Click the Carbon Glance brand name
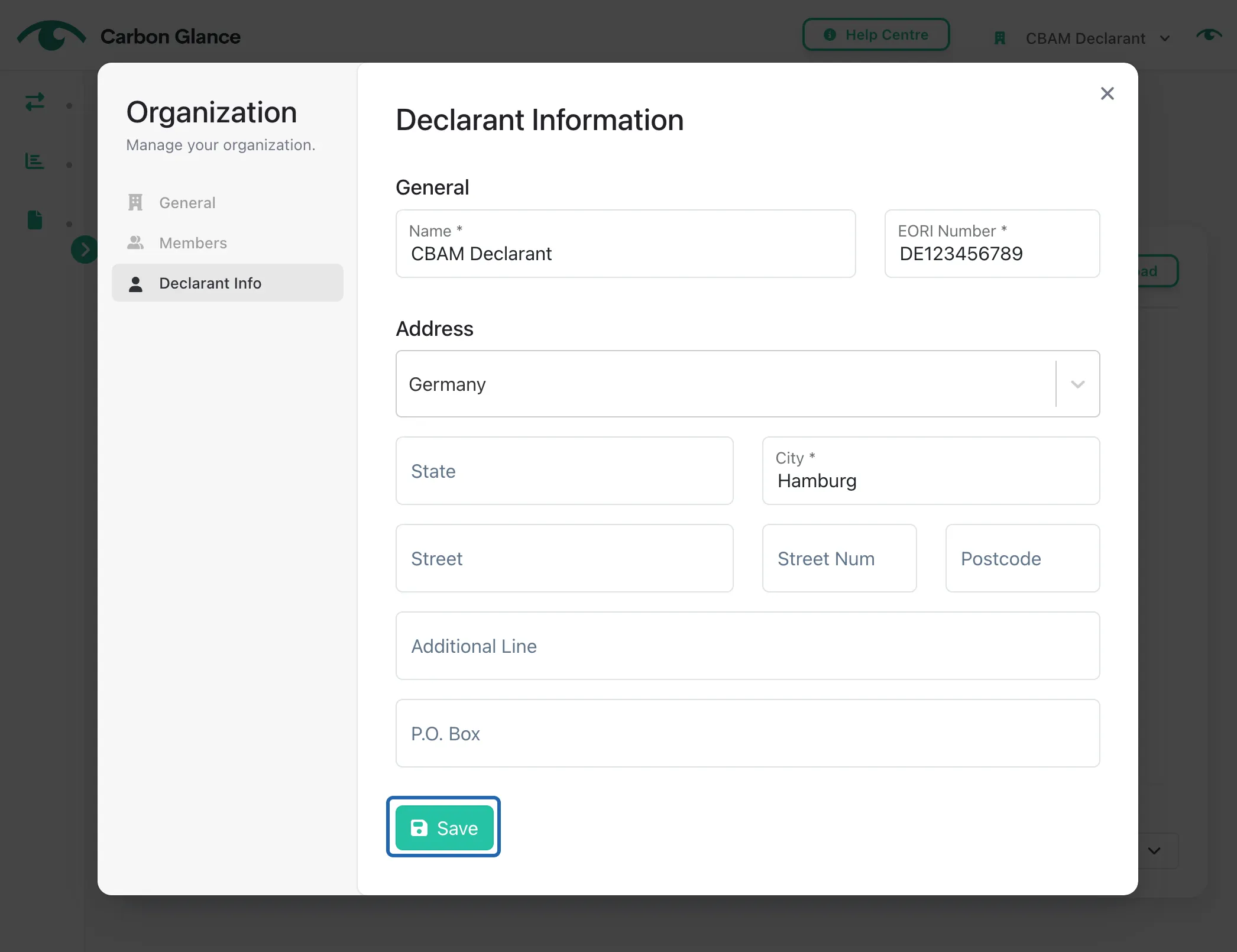This screenshot has height=952, width=1237. click(x=170, y=37)
